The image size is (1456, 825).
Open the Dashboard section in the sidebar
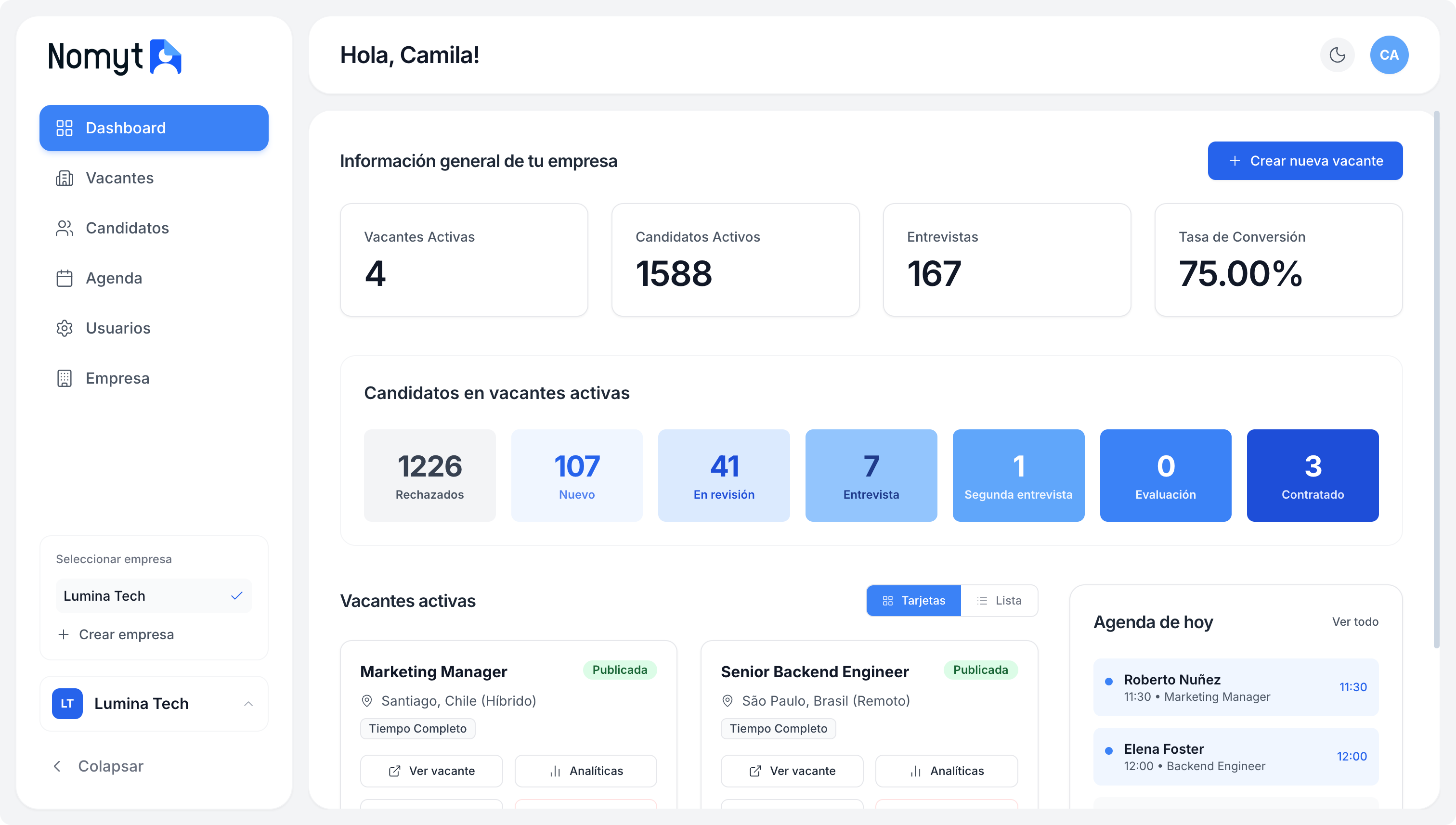coord(154,128)
